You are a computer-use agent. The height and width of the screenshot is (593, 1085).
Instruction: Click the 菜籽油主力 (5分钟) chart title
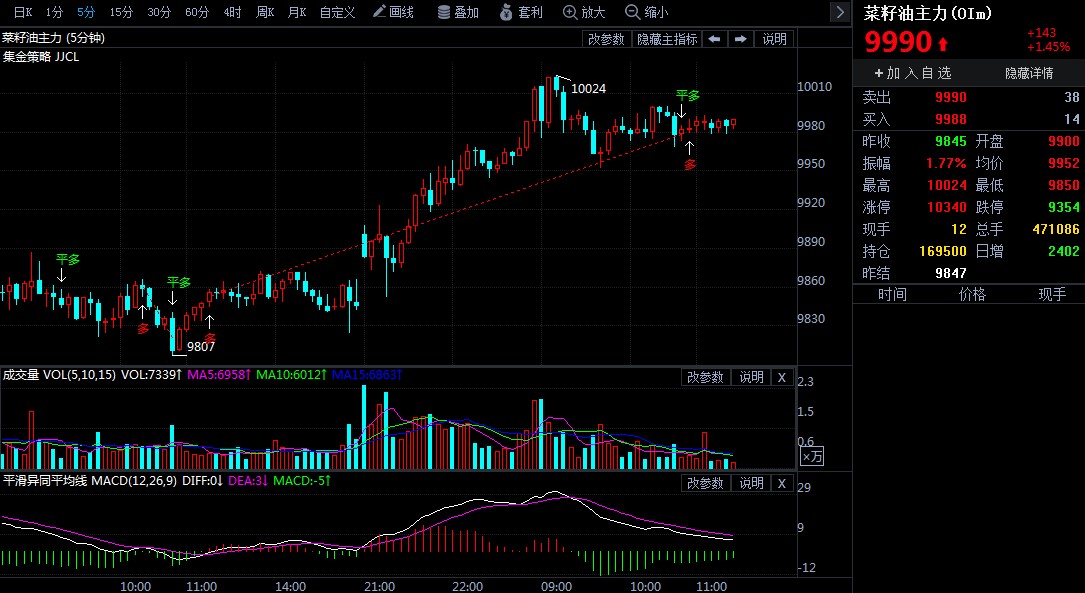pyautogui.click(x=53, y=38)
